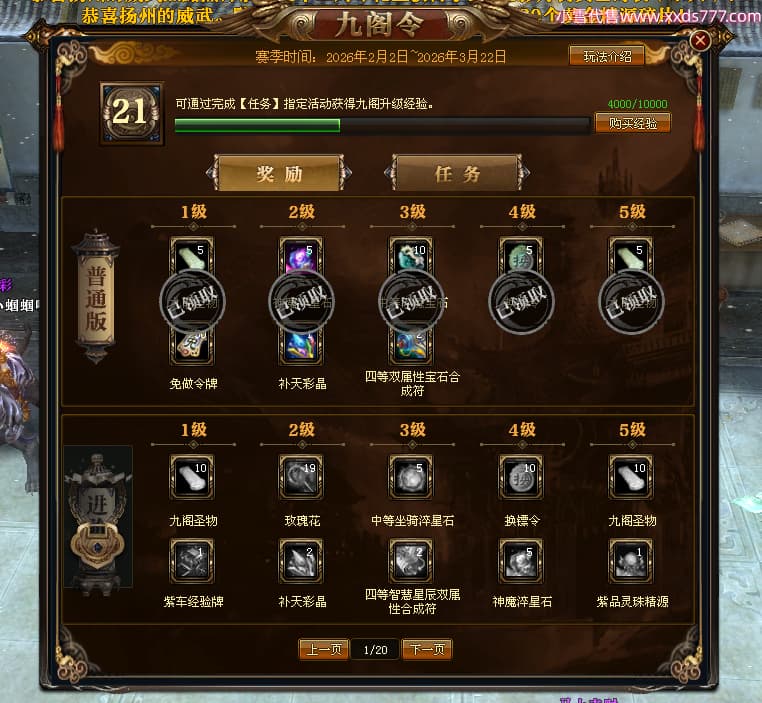Click the 紫品灵珠精源 item icon

[631, 561]
